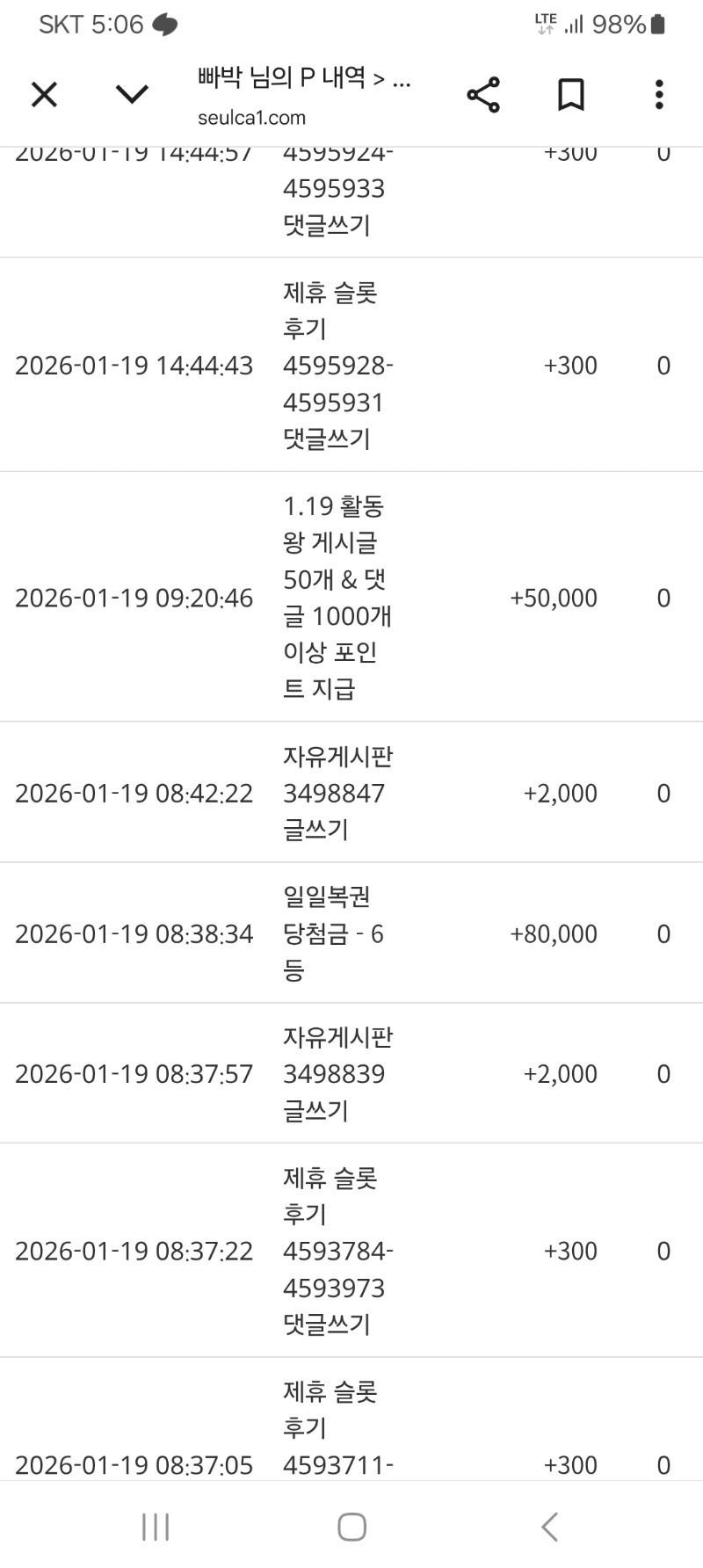Screen dimensions: 703x1568
Task: Go back using navigation bar arrow
Action: tap(550, 1527)
